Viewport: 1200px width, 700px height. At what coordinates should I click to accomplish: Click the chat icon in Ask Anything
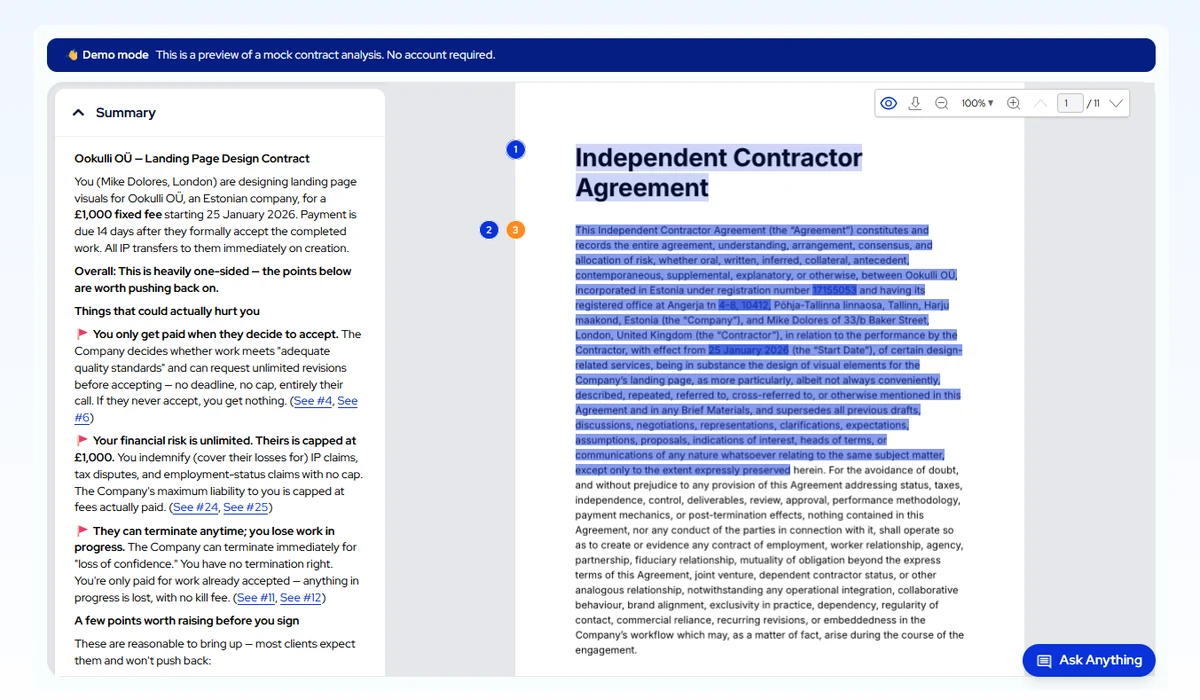click(x=1044, y=661)
